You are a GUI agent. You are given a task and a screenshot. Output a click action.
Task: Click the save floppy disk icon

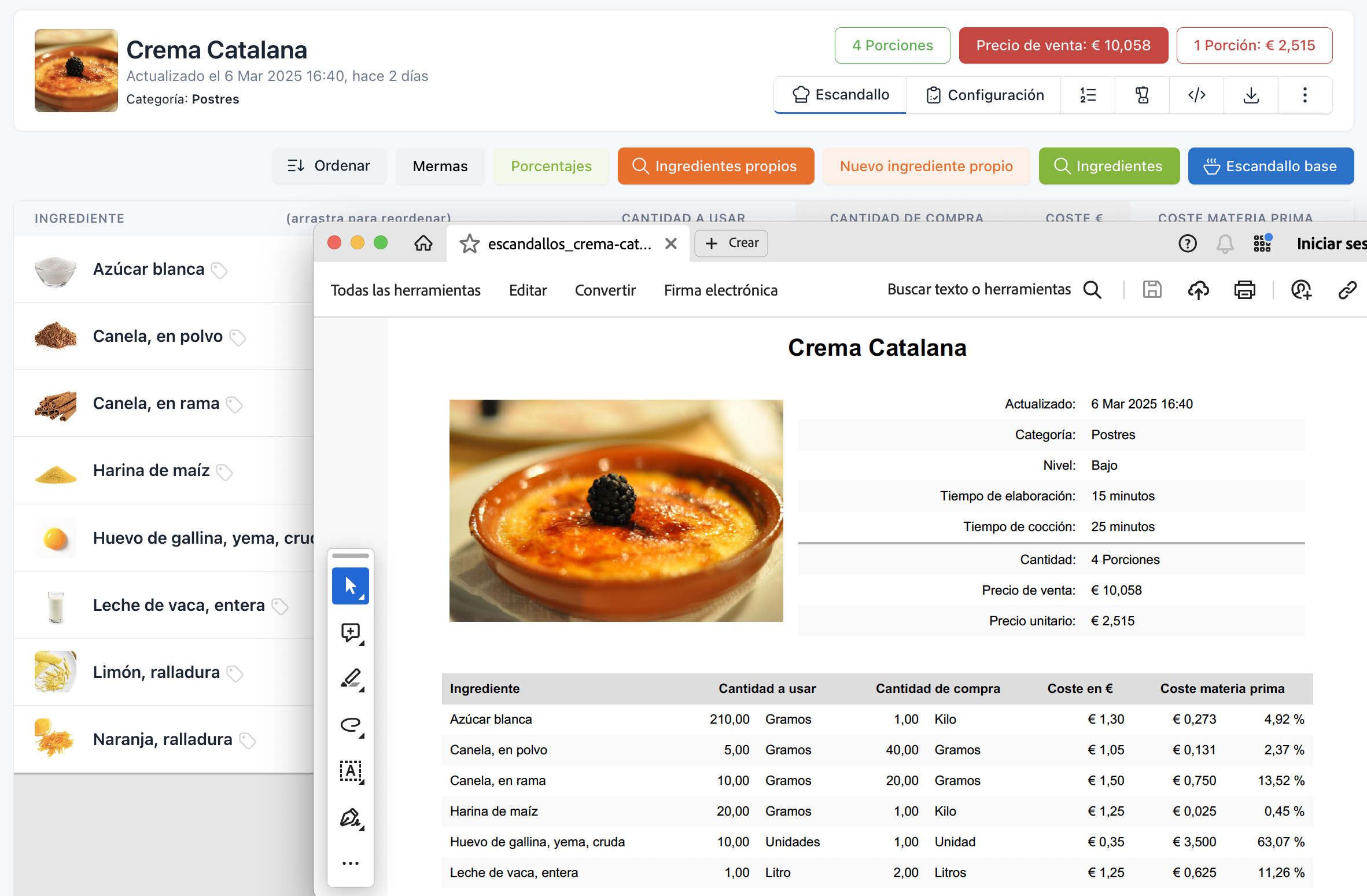click(1152, 290)
